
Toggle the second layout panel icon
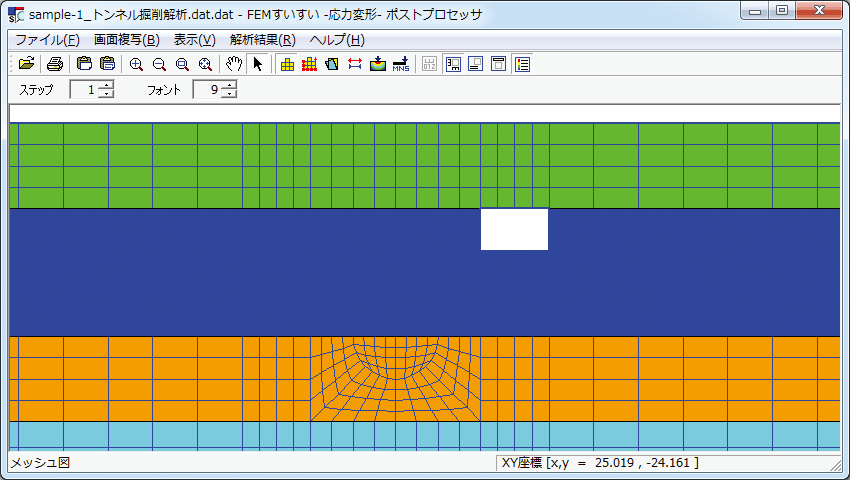pyautogui.click(x=475, y=64)
